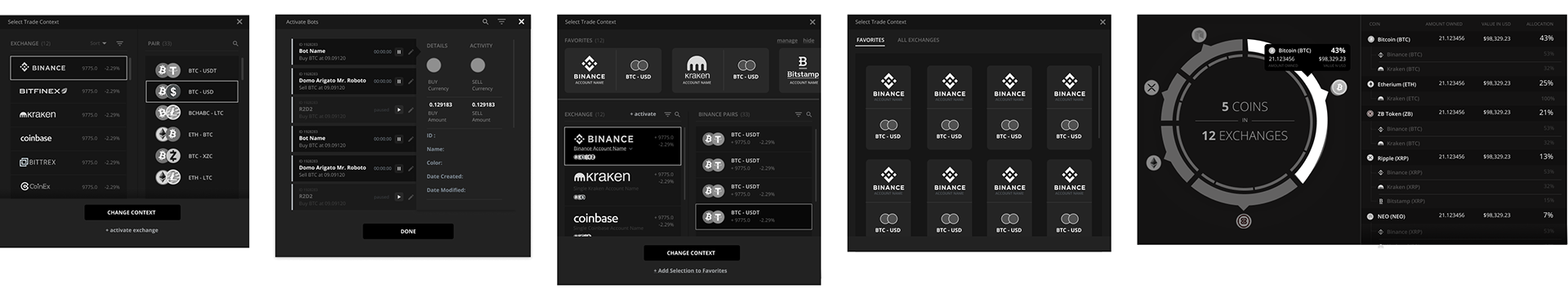Click Ripple X icon on the donut chart
1568x302 pixels.
1151,87
